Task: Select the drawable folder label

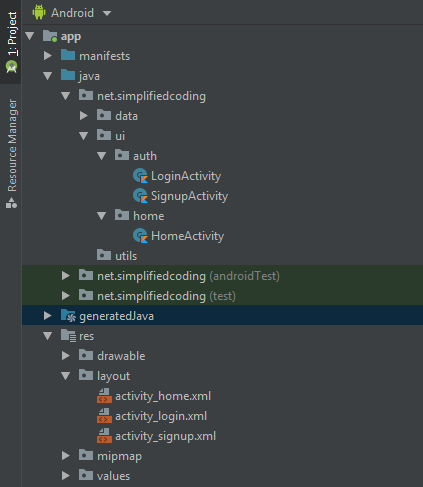Action: pos(121,356)
